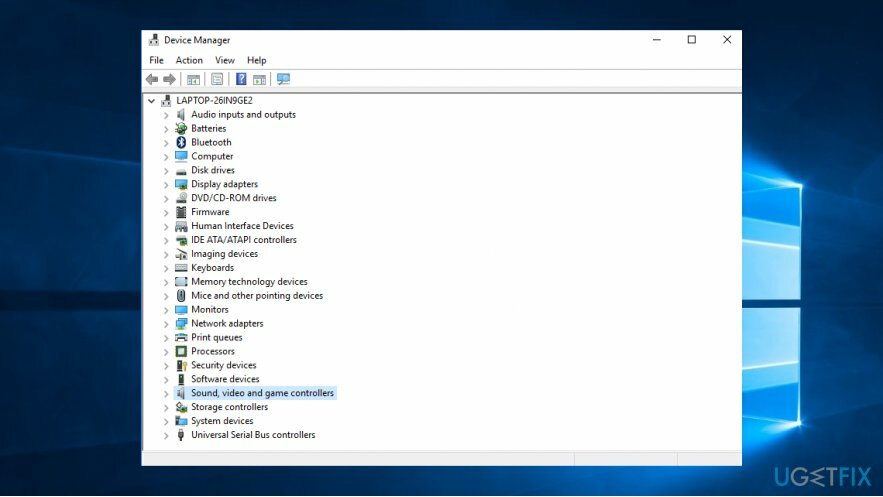This screenshot has width=883, height=497.
Task: Expand the Display adapters category
Action: click(x=166, y=184)
